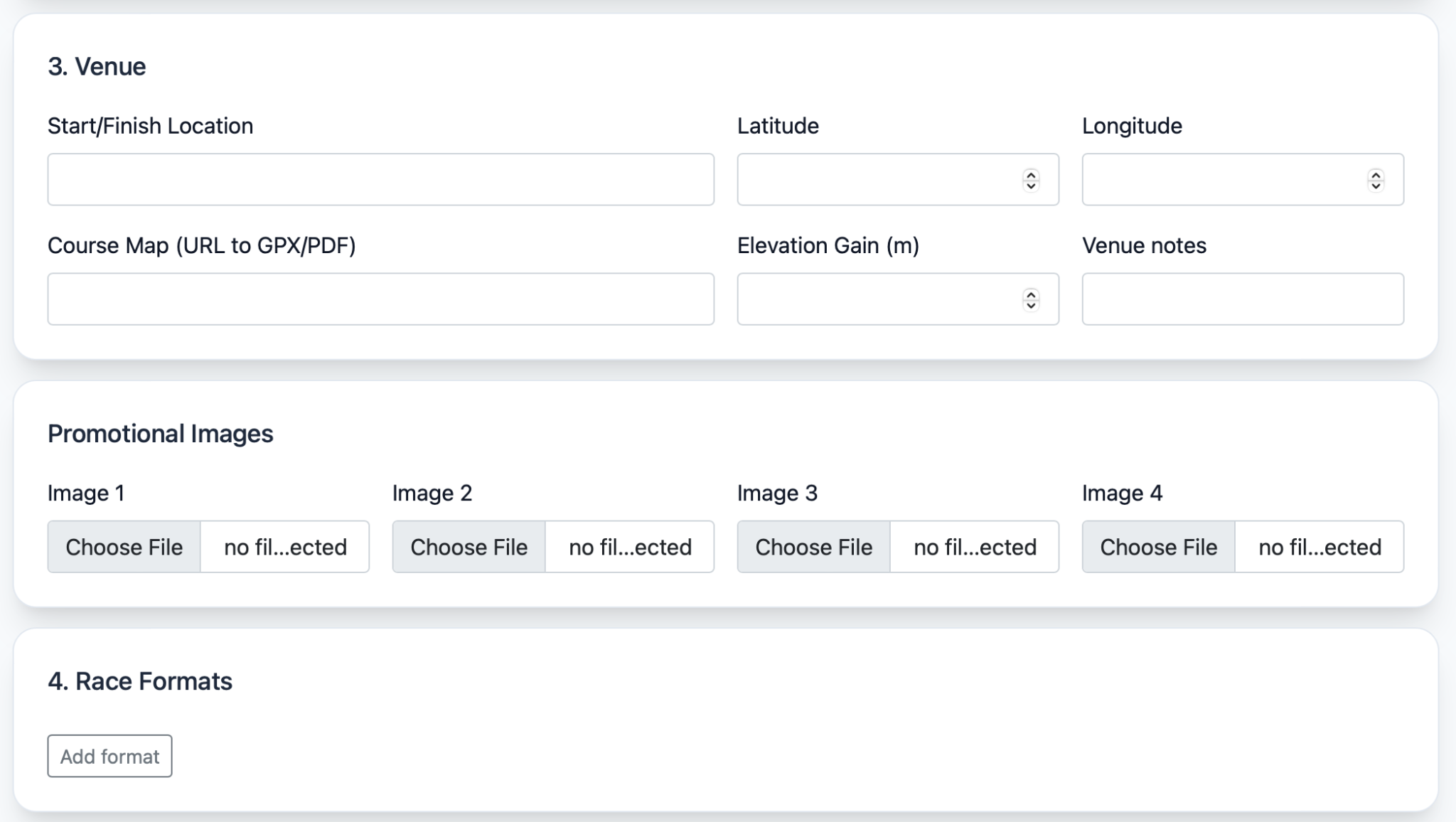Increment the Latitude stepper up arrow

pyautogui.click(x=1031, y=174)
